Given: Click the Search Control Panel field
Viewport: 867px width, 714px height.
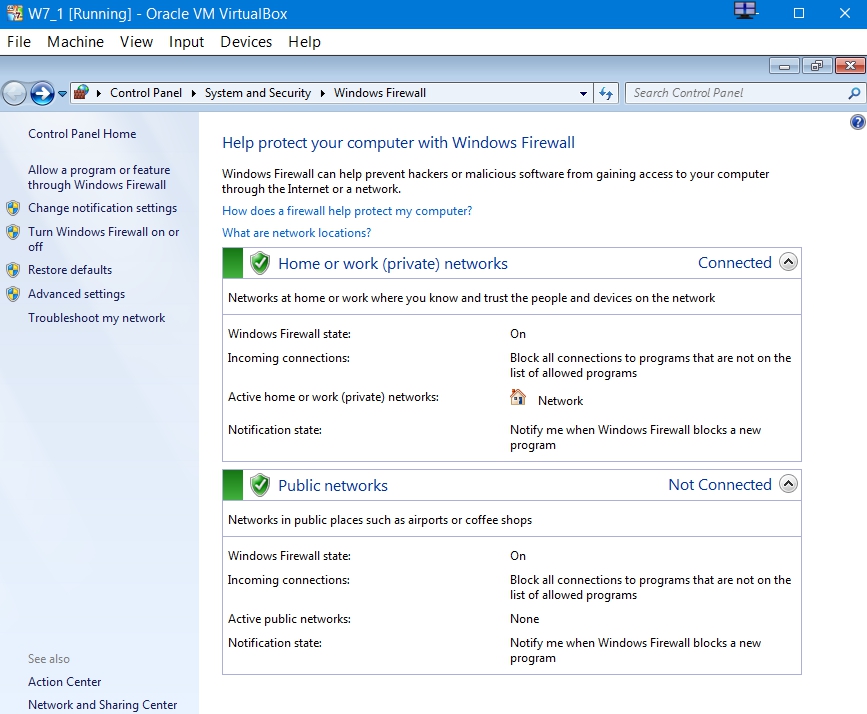Looking at the screenshot, I should (738, 93).
